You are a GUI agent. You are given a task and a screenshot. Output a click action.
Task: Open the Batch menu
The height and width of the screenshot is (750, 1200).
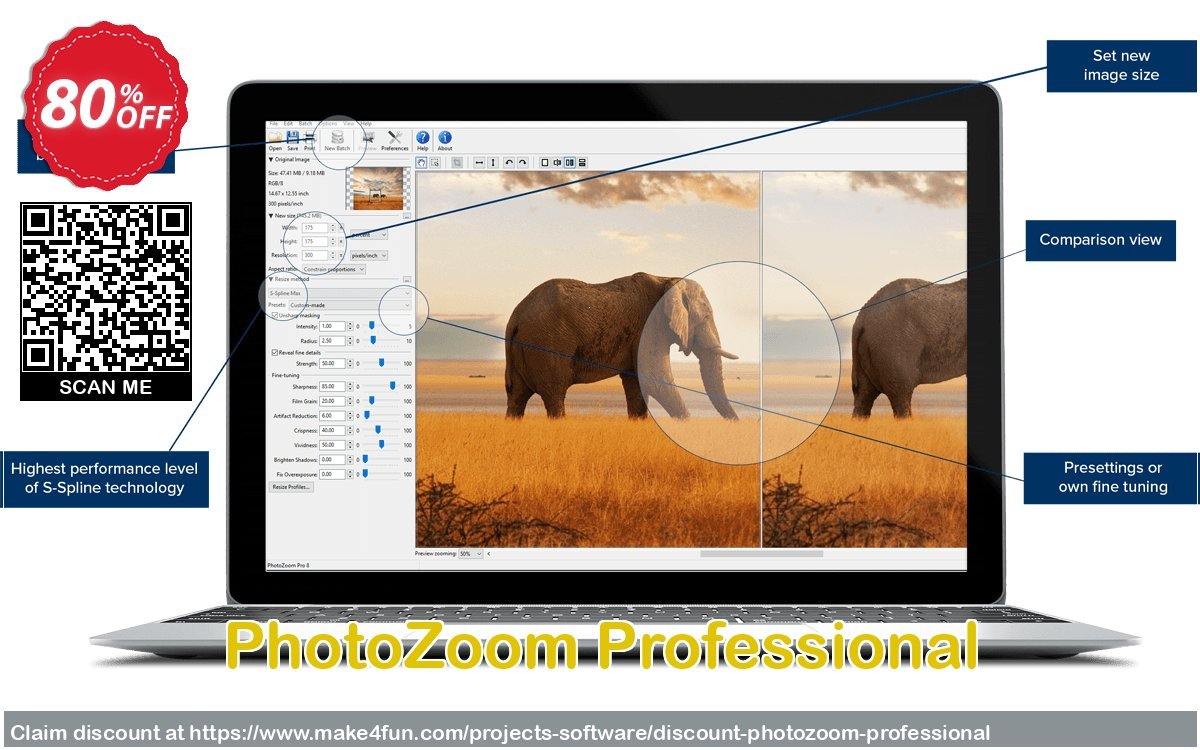pyautogui.click(x=305, y=124)
